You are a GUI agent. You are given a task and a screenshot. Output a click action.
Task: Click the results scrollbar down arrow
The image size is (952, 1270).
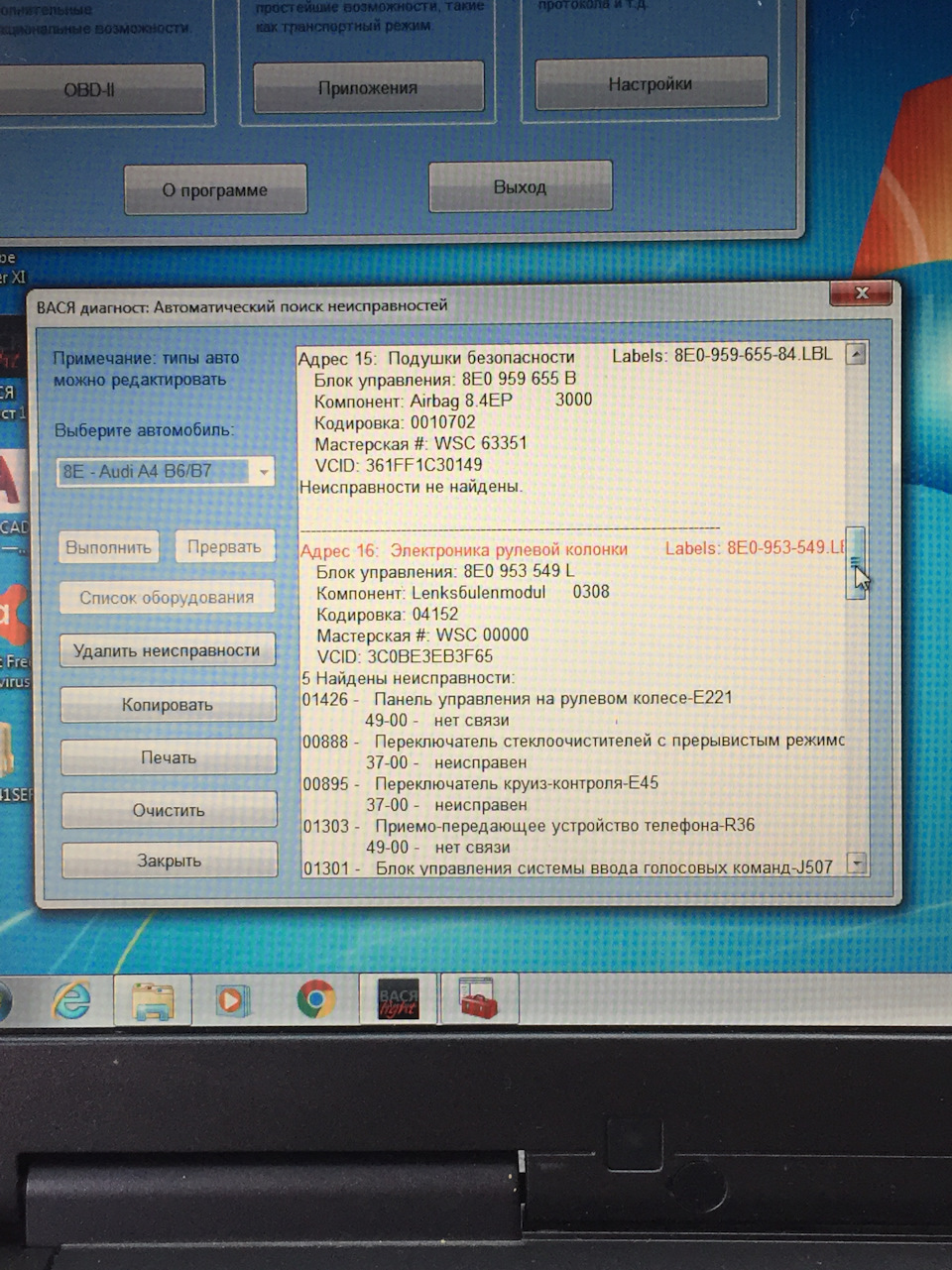pos(857,864)
